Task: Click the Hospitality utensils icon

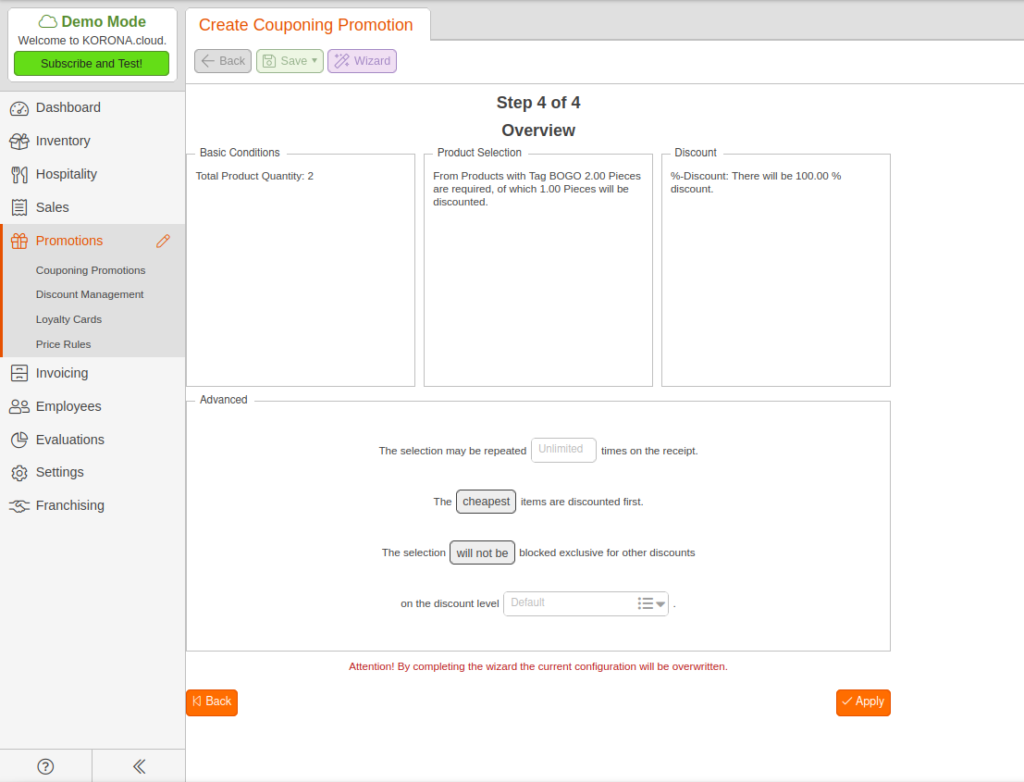Action: coord(19,174)
